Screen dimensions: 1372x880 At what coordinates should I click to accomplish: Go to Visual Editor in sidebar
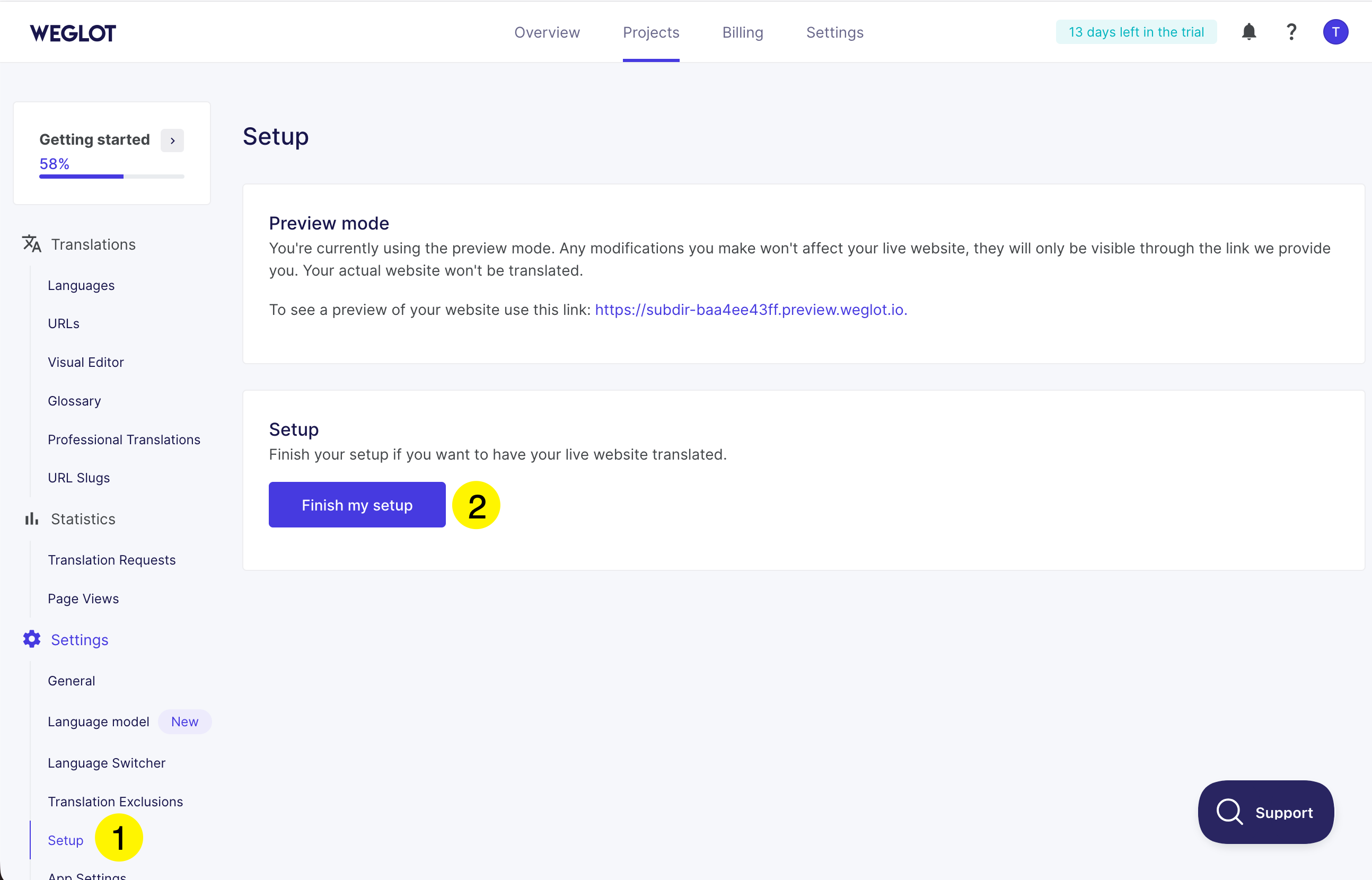[x=86, y=362]
